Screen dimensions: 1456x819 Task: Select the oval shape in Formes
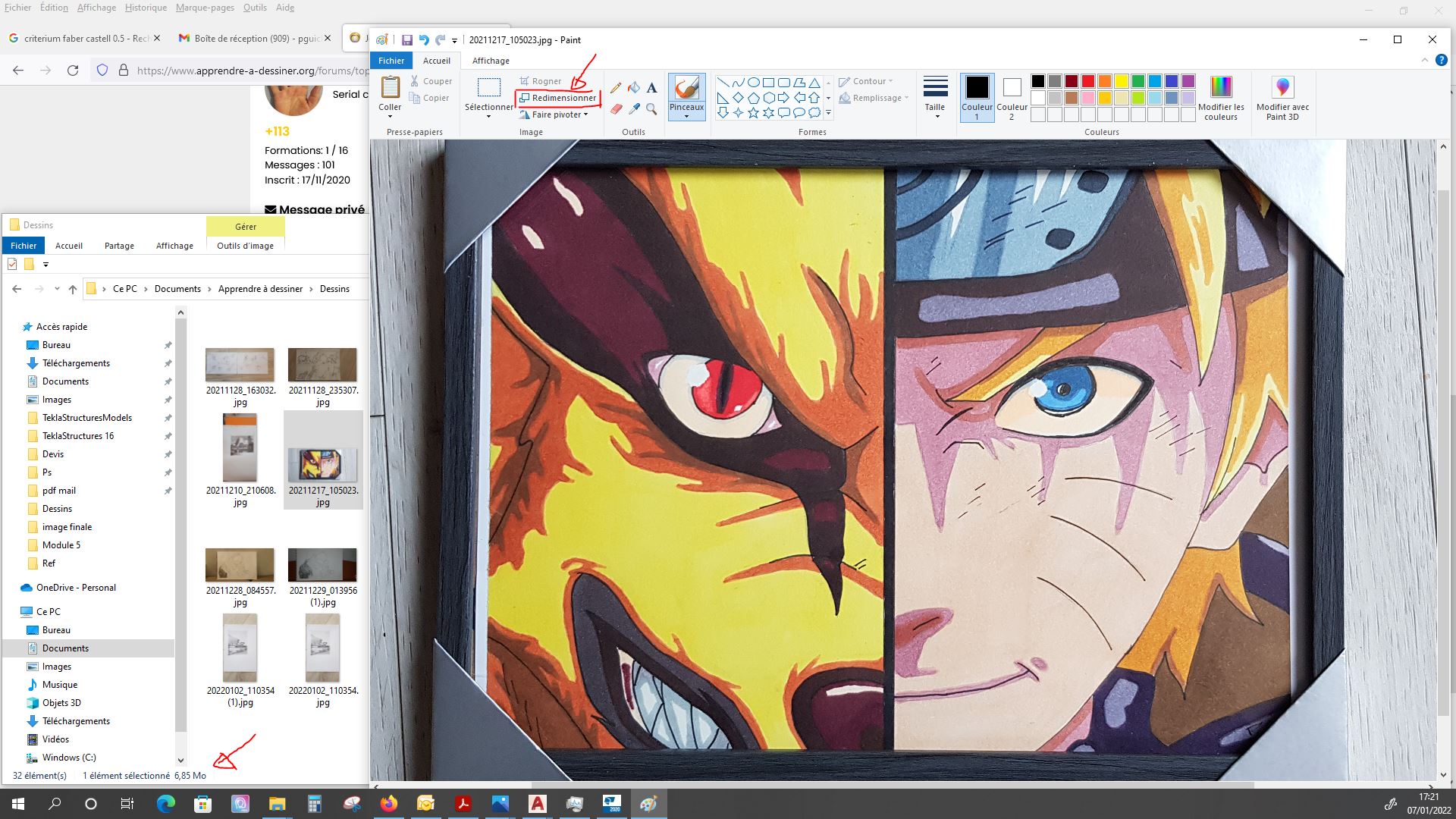[753, 83]
